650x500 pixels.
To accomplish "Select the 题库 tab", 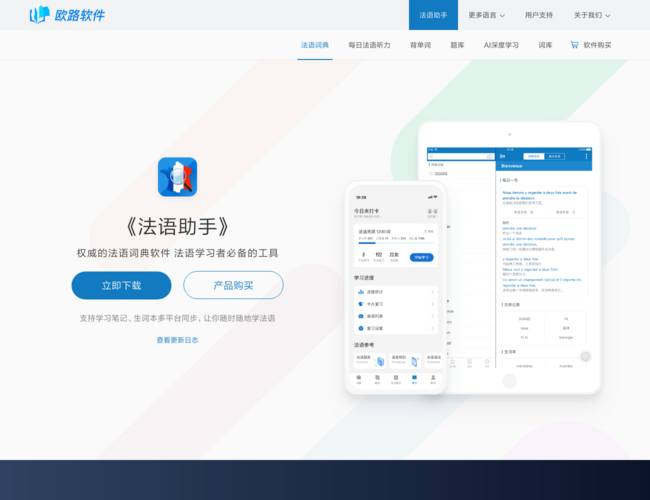I will [x=457, y=45].
